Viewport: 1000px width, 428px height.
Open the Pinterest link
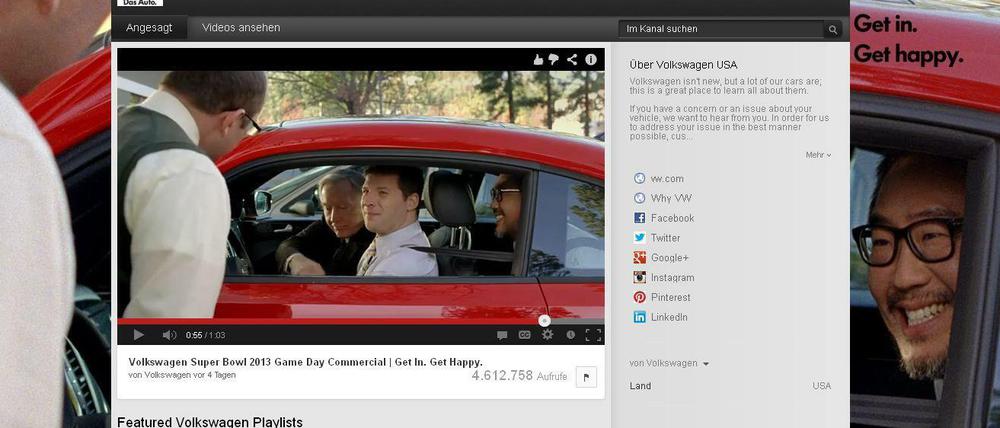click(x=670, y=297)
